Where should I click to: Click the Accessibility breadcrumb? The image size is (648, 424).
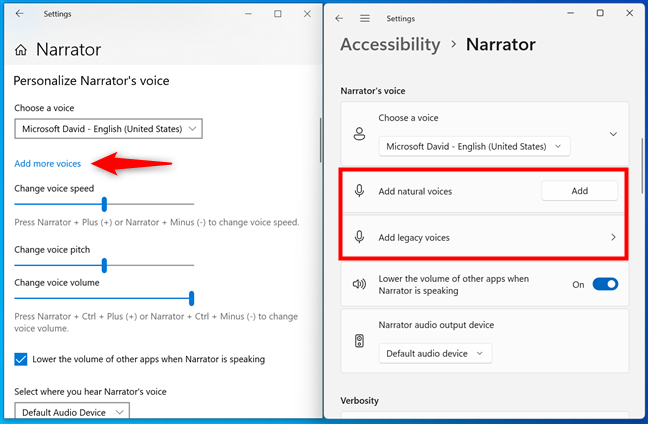[x=390, y=44]
